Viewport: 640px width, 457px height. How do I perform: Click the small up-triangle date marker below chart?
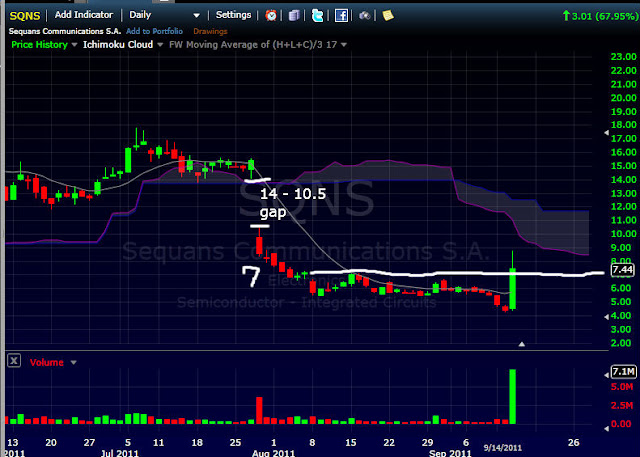(x=522, y=344)
